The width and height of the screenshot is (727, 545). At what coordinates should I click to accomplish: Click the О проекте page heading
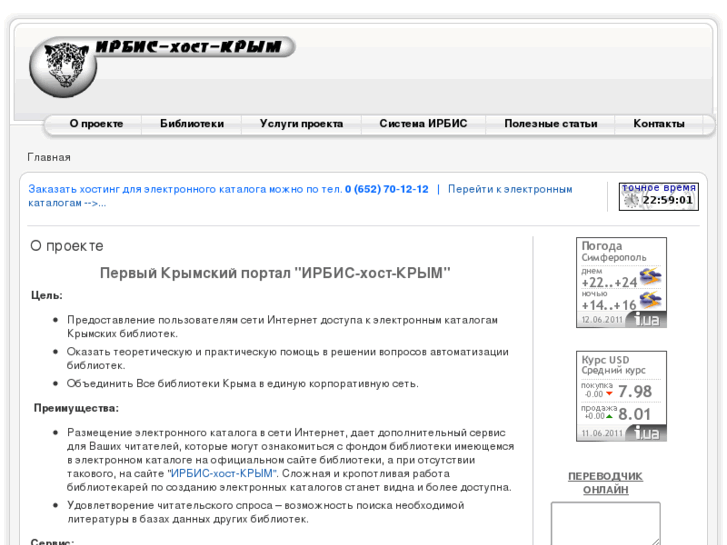[x=67, y=246]
